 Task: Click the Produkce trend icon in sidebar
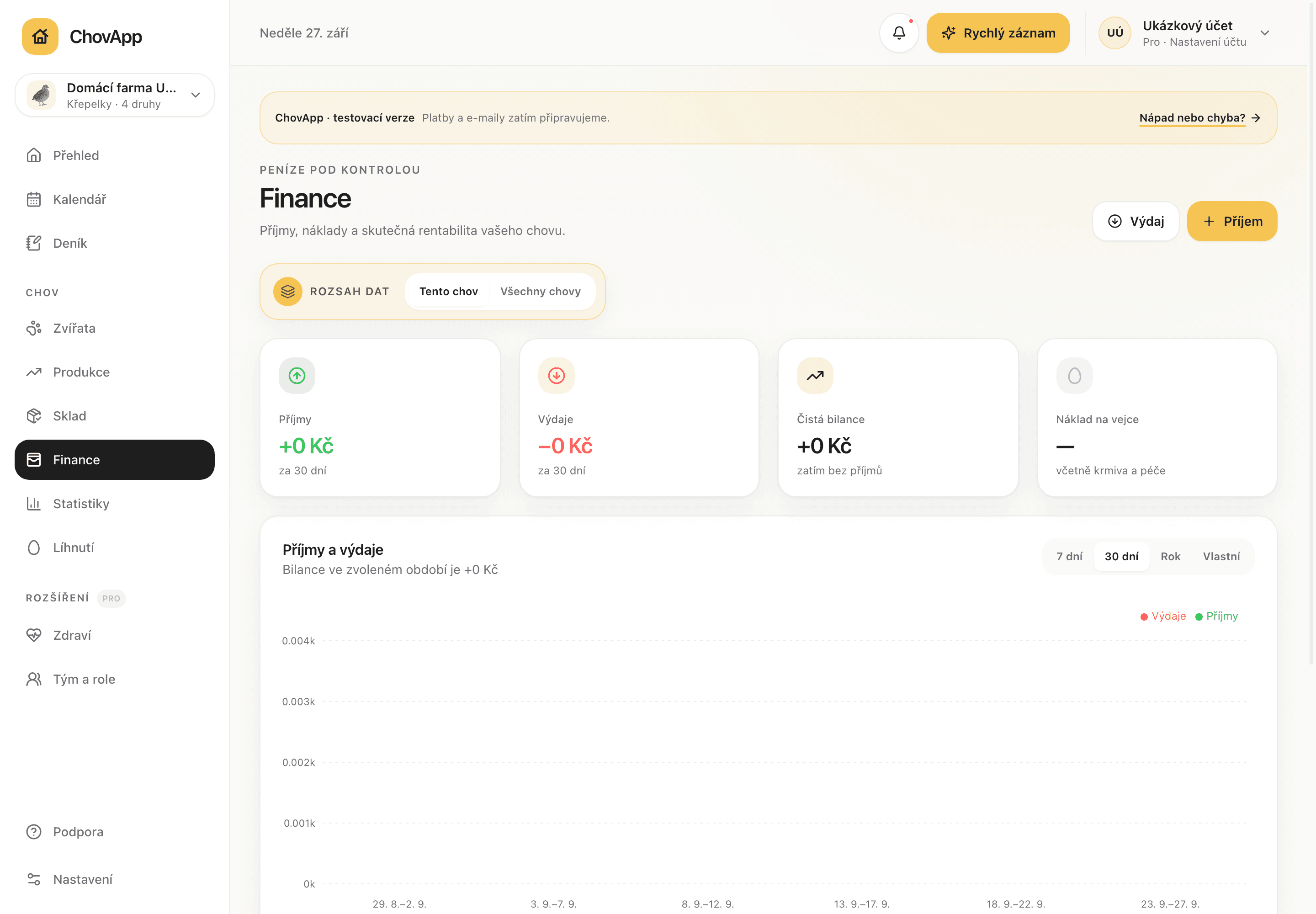pos(34,372)
